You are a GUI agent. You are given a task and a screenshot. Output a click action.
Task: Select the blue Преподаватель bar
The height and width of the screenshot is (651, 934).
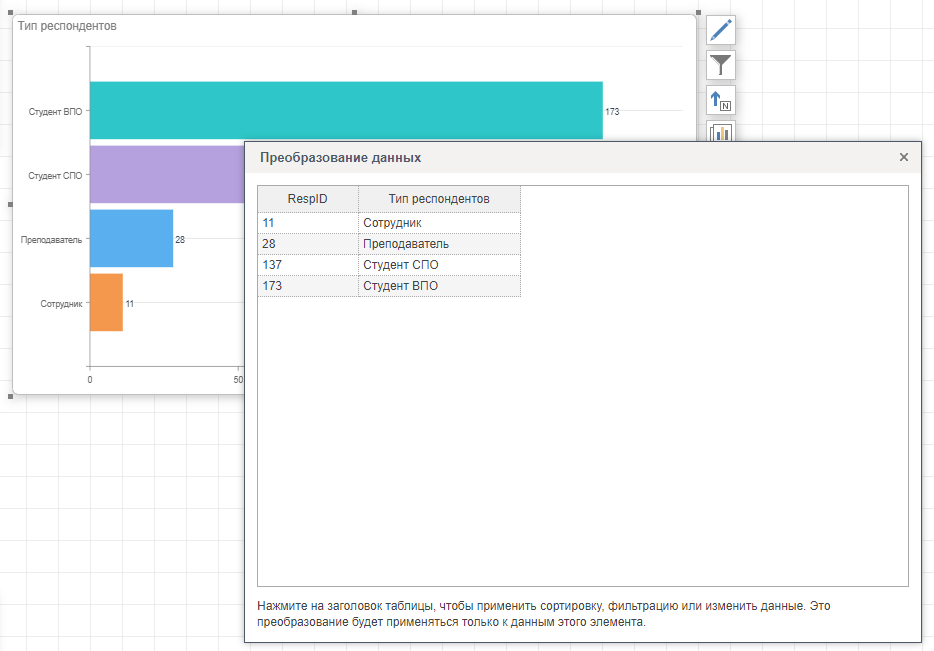[x=131, y=238]
